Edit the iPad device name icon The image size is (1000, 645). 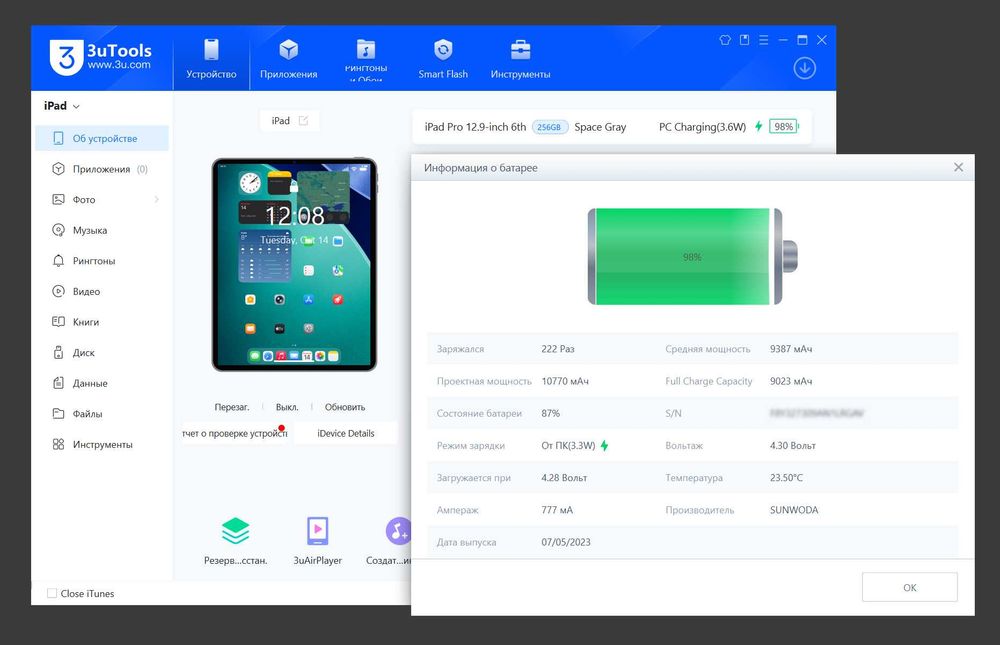304,121
